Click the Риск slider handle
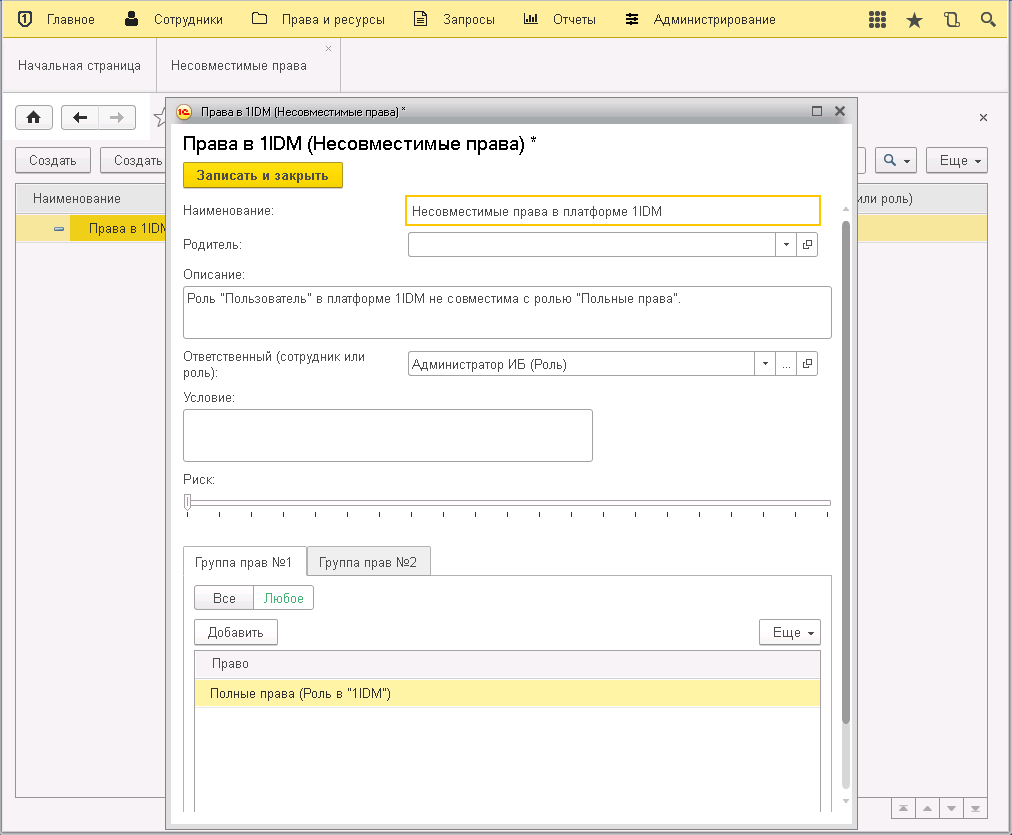Screen dimensions: 1012x835 pos(187,502)
